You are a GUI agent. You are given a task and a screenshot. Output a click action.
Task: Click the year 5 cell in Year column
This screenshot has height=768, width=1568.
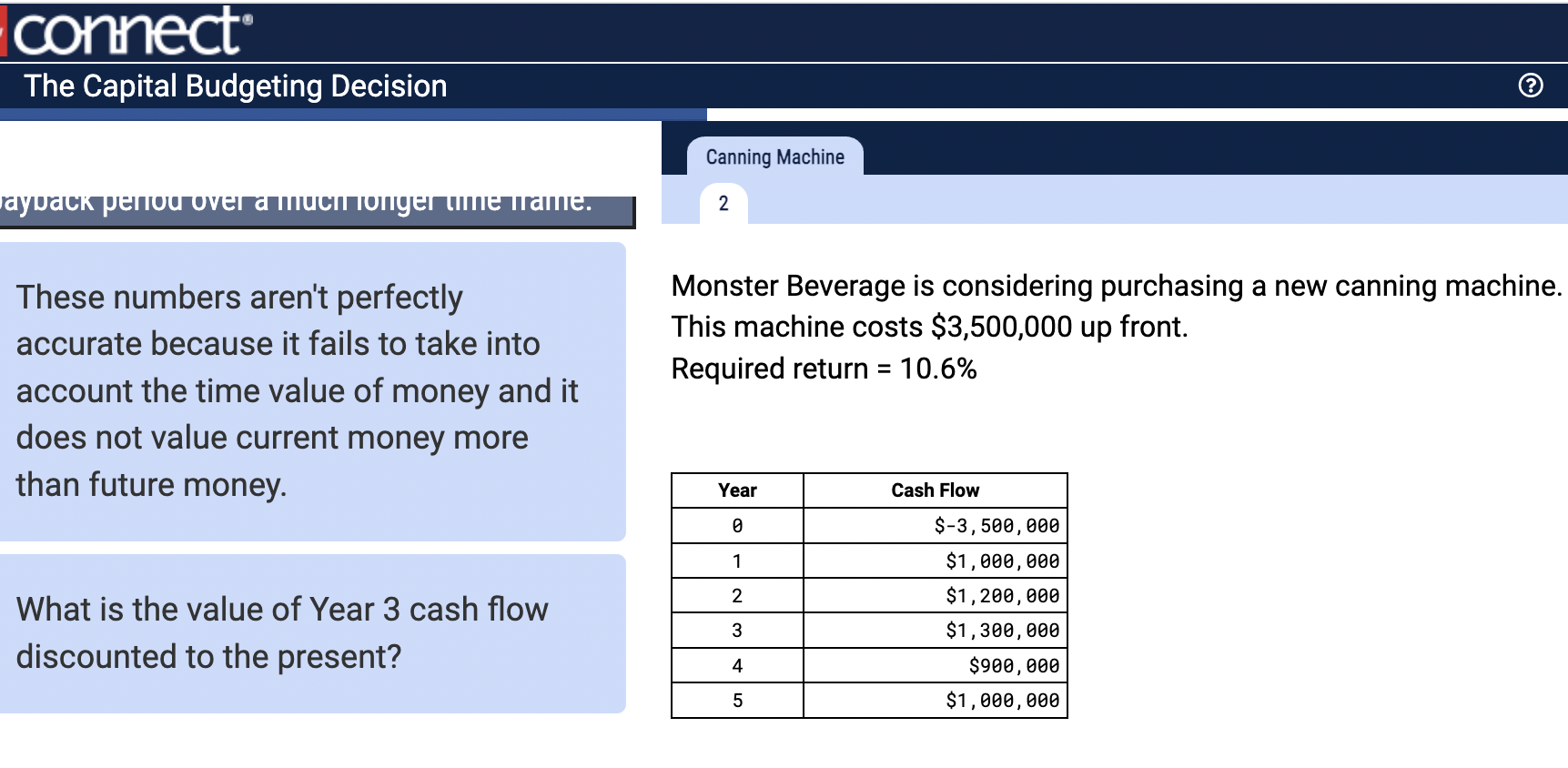click(x=737, y=701)
